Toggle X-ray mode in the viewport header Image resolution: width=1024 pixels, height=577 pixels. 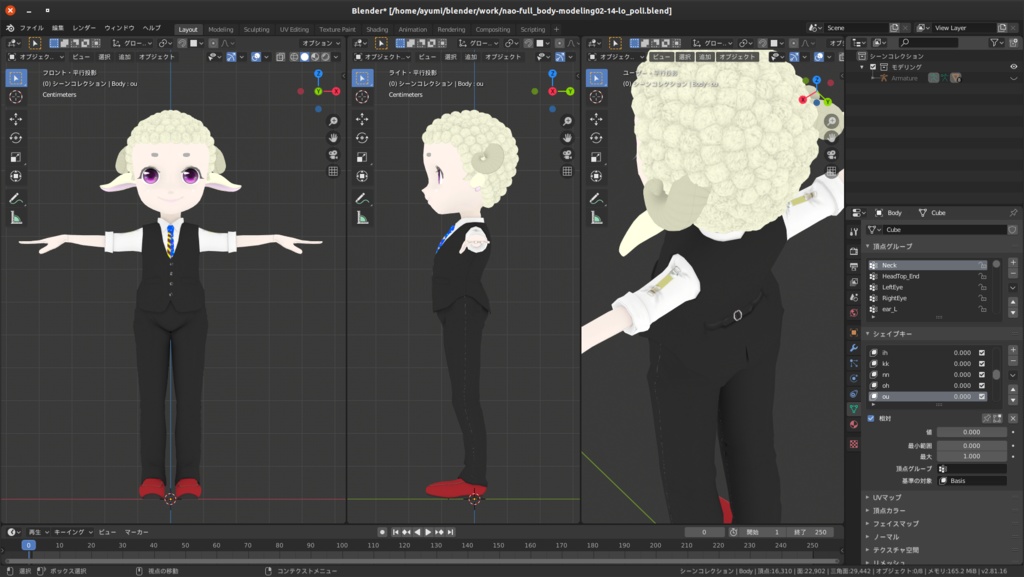281,58
